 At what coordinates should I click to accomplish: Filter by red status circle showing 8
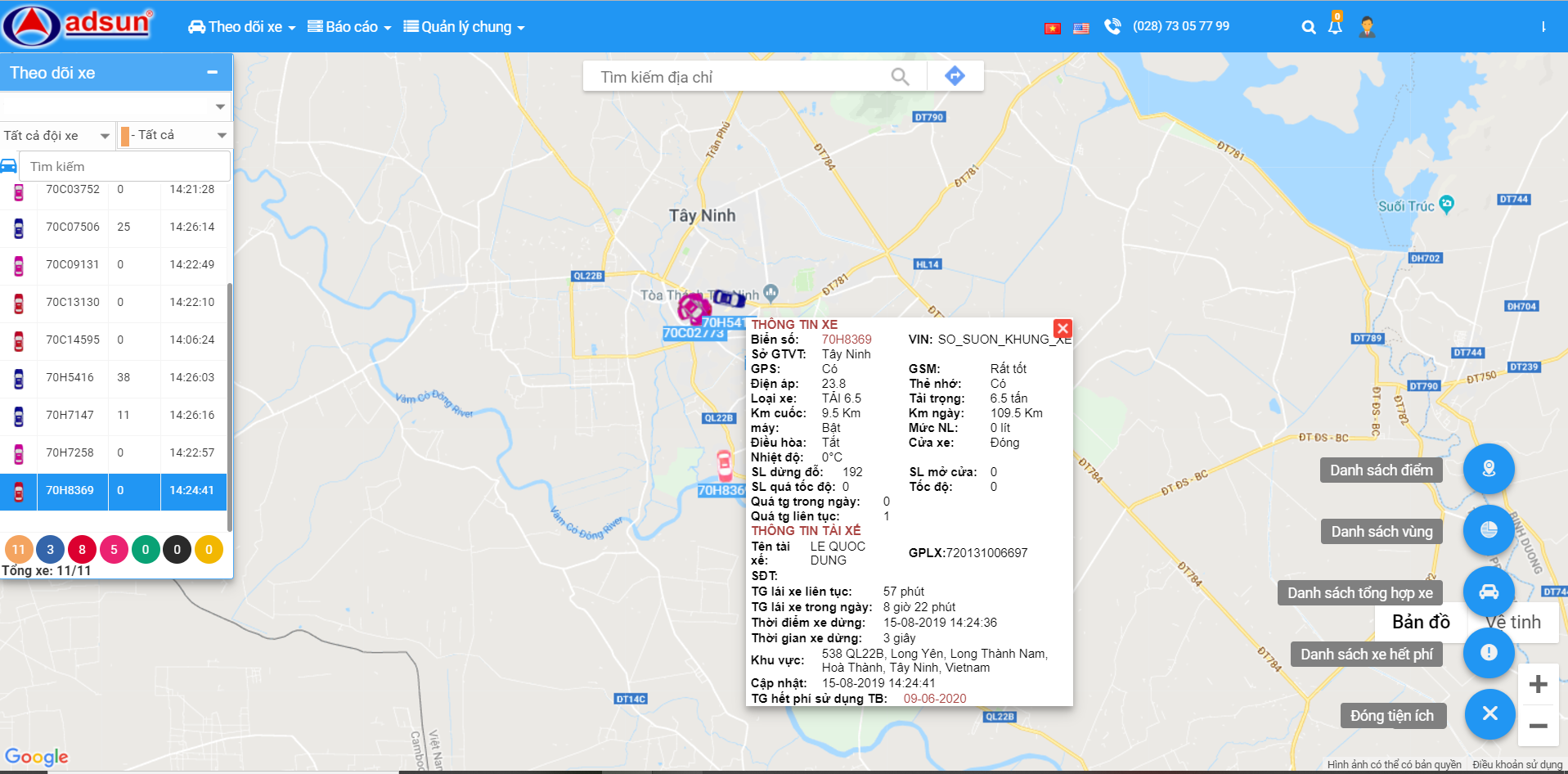[82, 550]
